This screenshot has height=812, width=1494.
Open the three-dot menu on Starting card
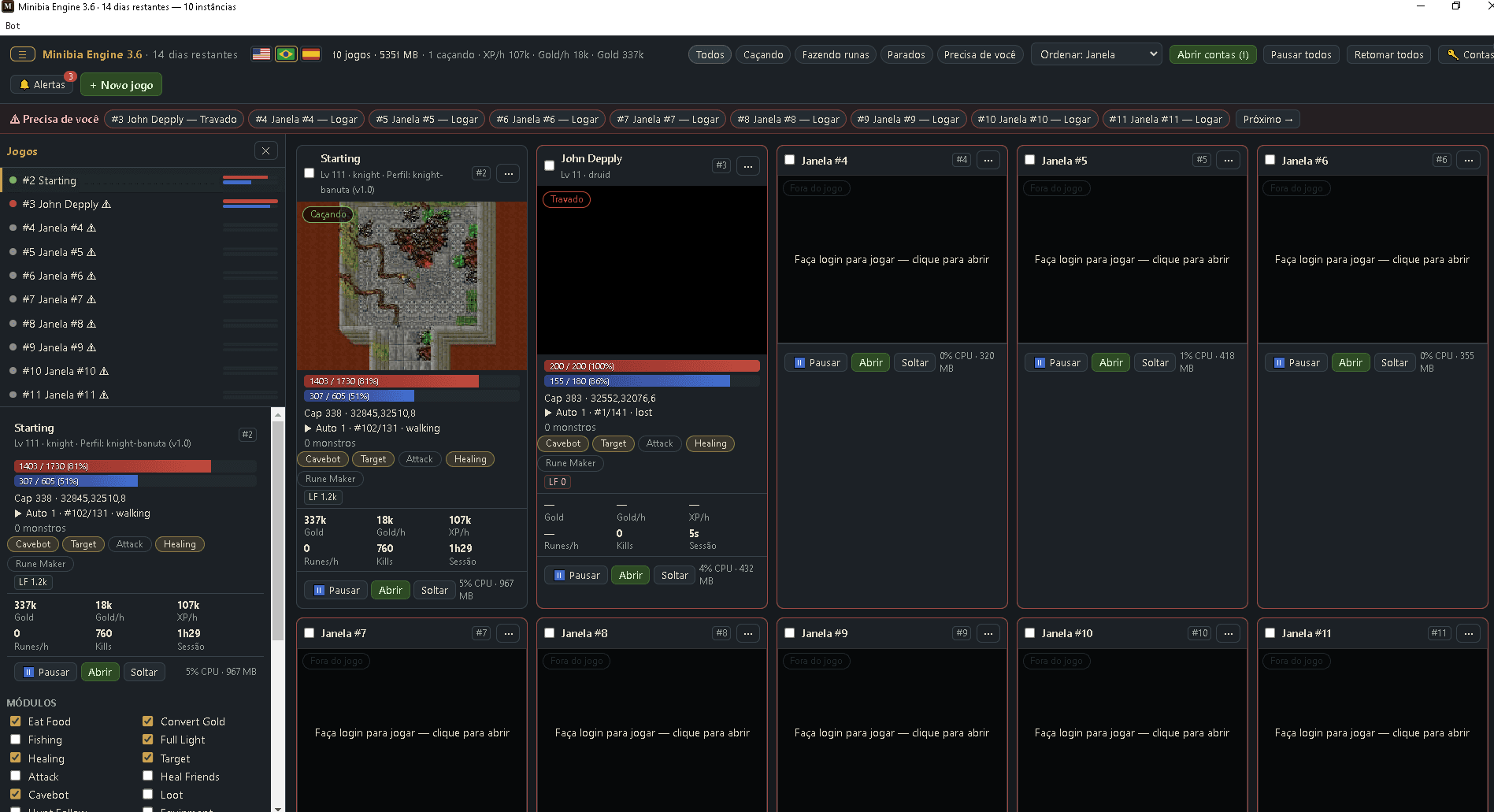point(508,173)
